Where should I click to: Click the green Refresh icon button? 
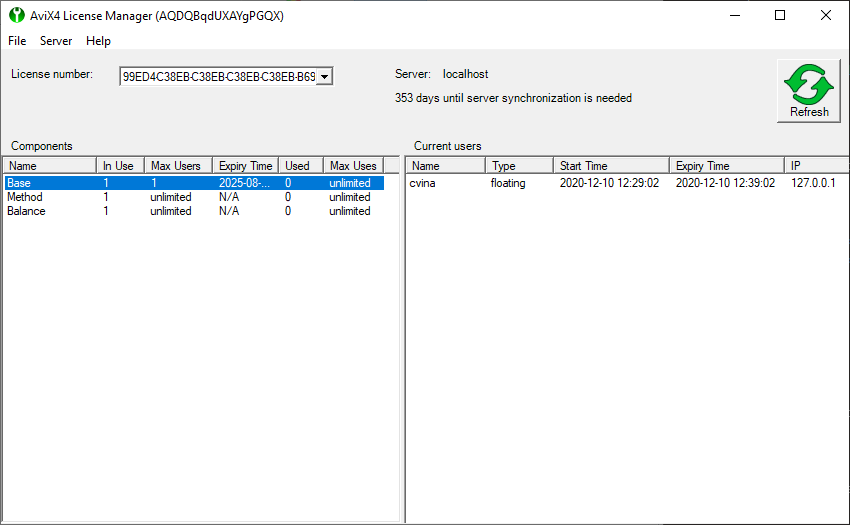pos(808,91)
